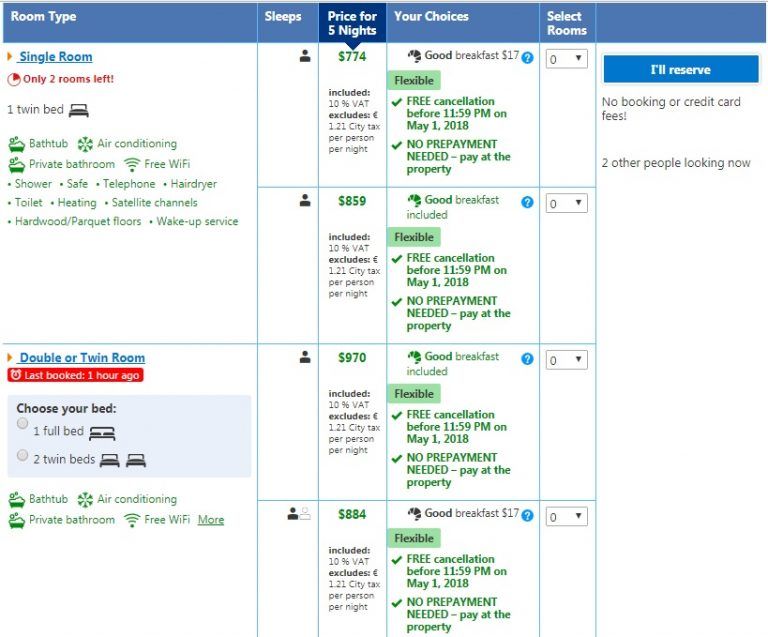Click the Last booked: 1 hour ago badge
The height and width of the screenshot is (637, 768).
pyautogui.click(x=75, y=376)
